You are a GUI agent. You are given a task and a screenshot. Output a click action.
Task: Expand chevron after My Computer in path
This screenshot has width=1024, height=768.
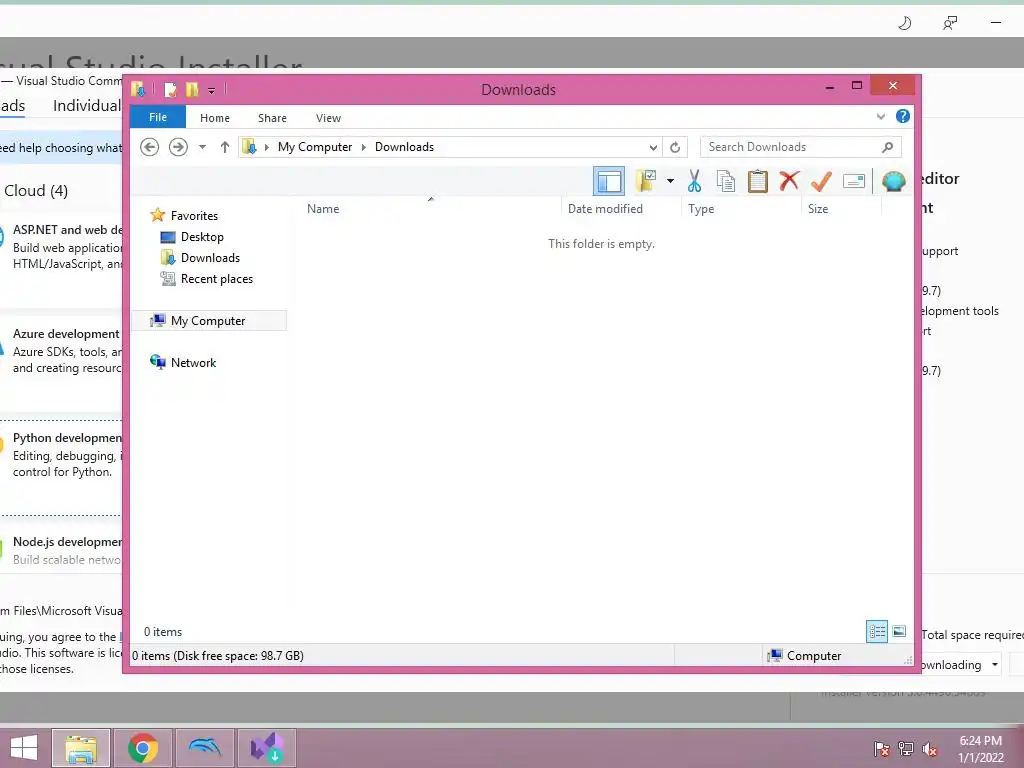click(364, 147)
